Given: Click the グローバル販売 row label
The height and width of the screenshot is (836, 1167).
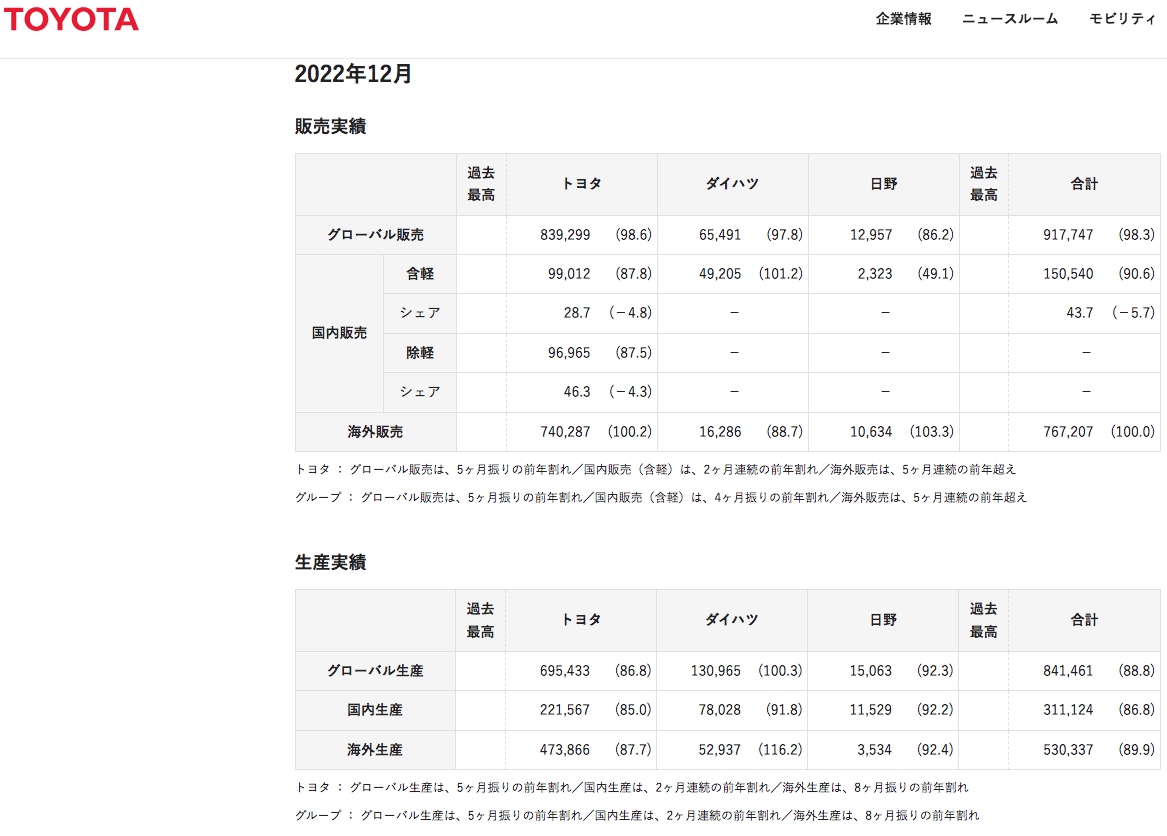Looking at the screenshot, I should (375, 234).
